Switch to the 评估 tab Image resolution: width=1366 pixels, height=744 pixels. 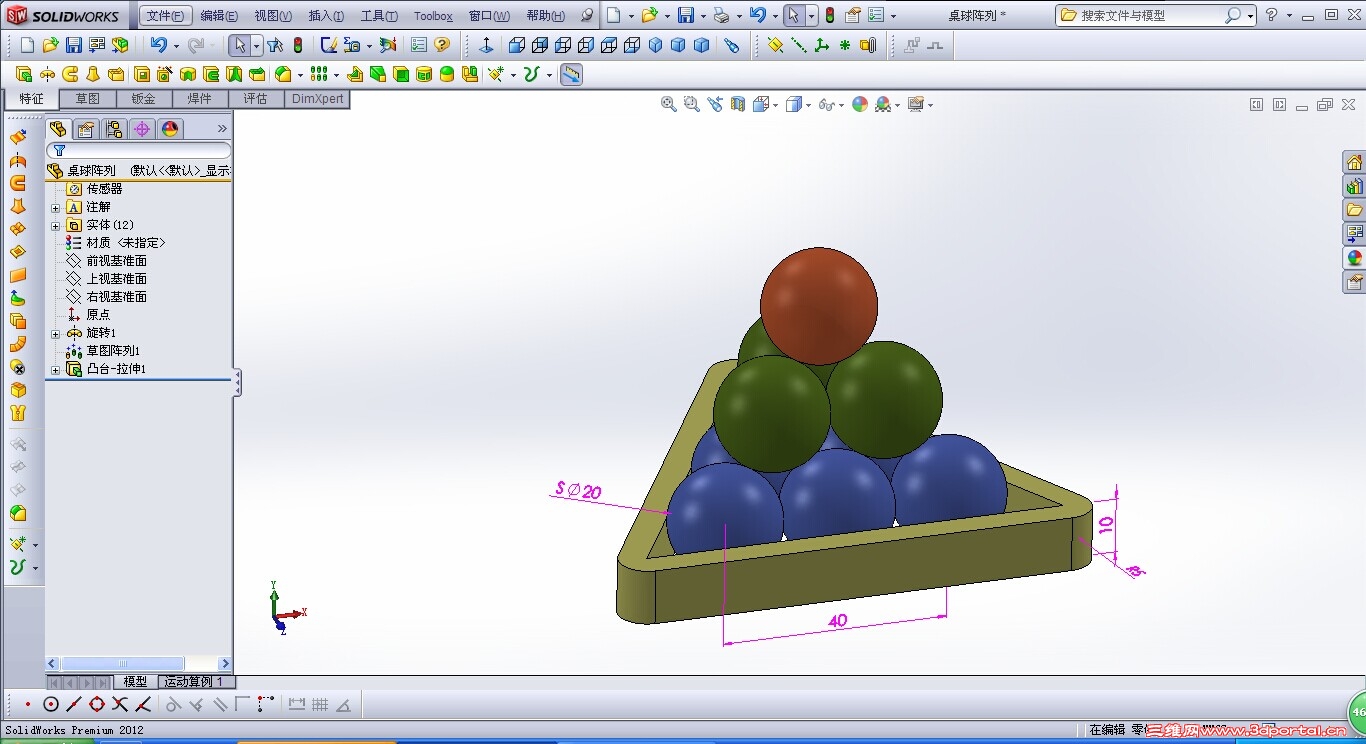tap(256, 99)
